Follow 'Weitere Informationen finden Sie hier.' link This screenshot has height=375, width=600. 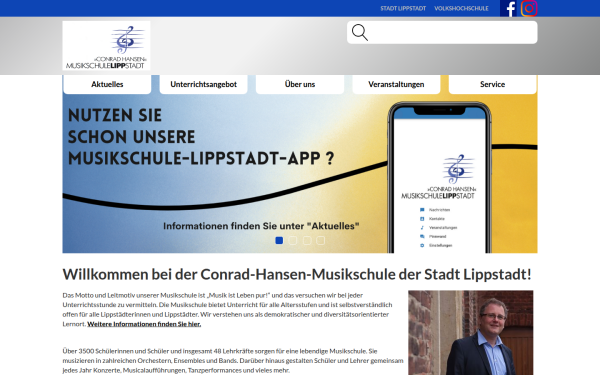point(144,324)
